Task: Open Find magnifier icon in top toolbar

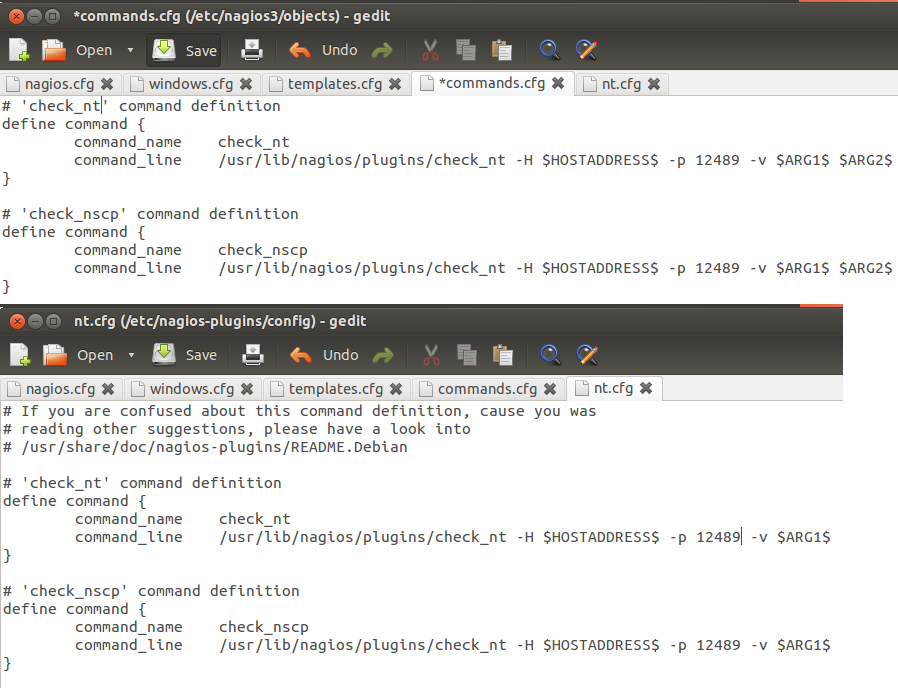Action: [x=549, y=50]
